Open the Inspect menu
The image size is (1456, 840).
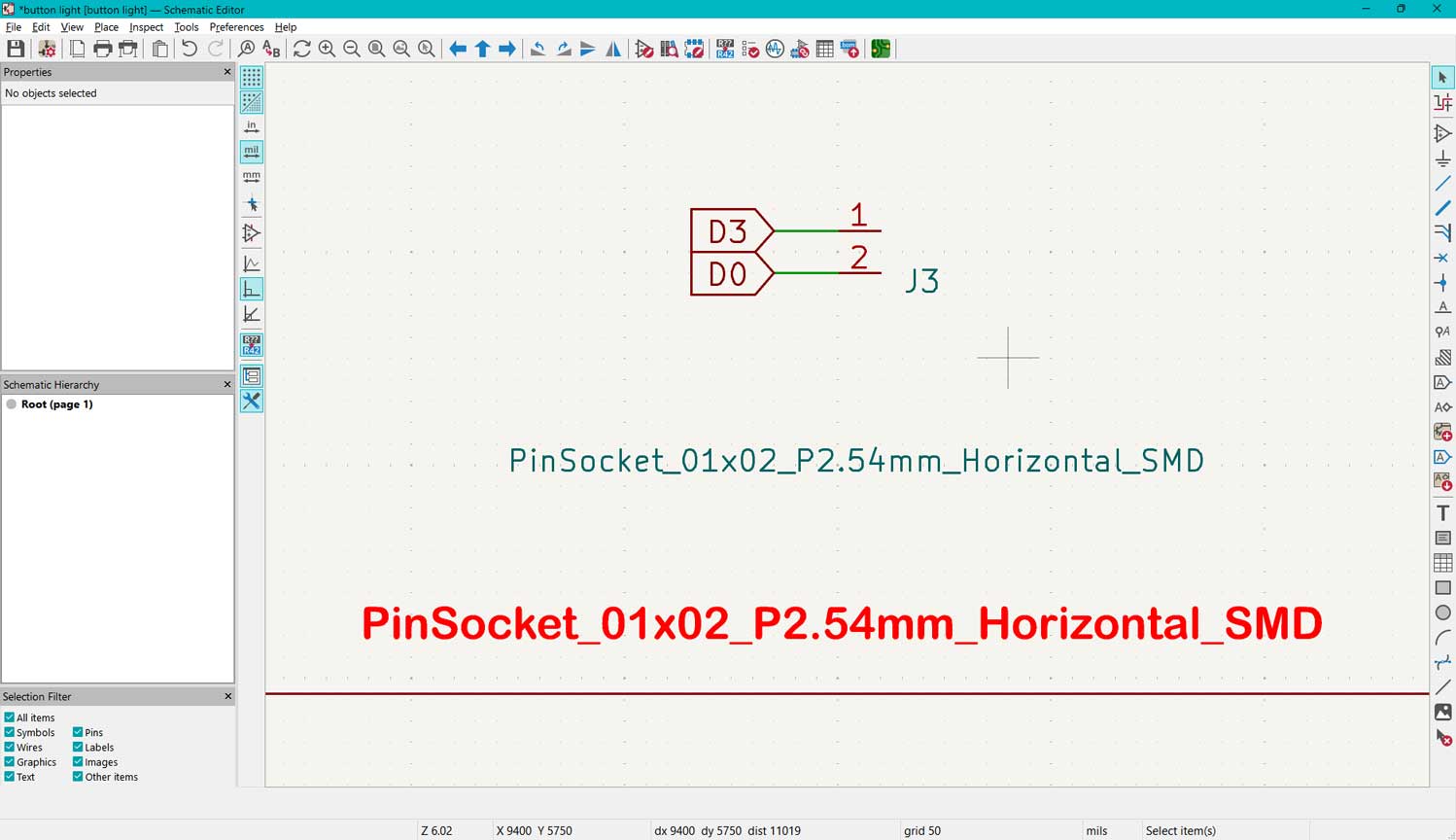coord(146,27)
